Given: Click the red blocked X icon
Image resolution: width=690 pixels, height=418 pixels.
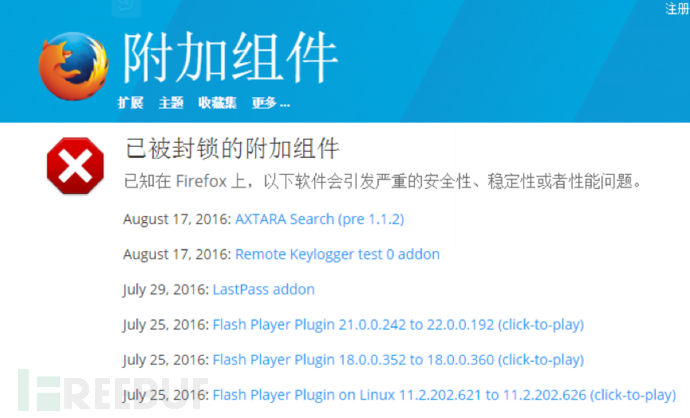Looking at the screenshot, I should tap(75, 165).
